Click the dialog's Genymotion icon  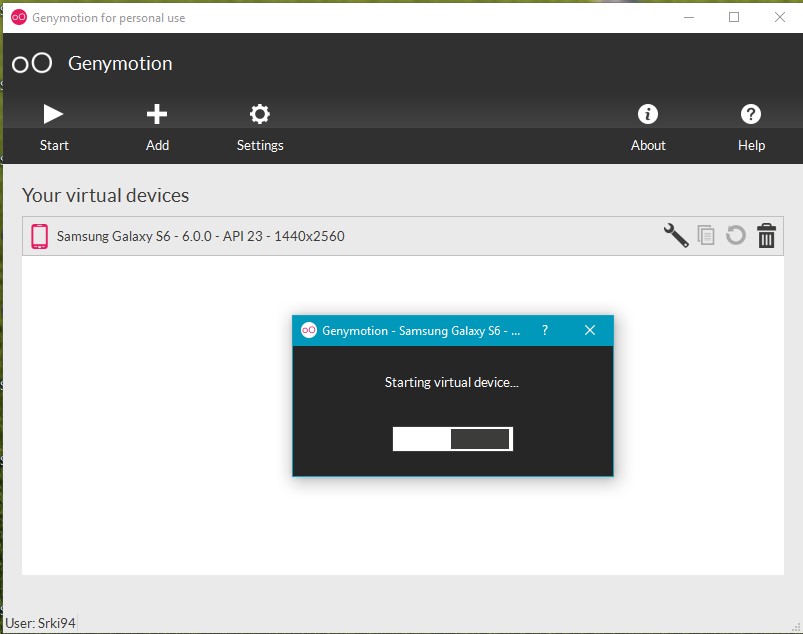[x=309, y=330]
